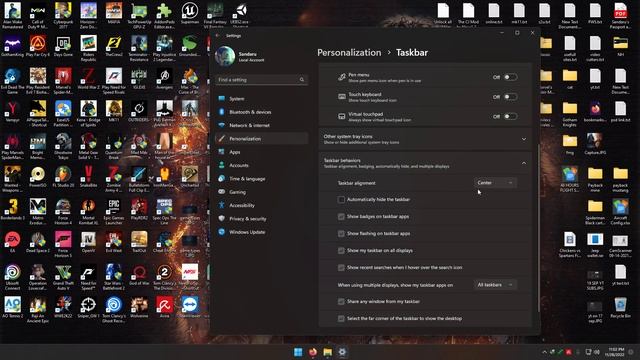The height and width of the screenshot is (360, 640).
Task: Select Borderlands 3 desktop icon
Action: click(x=12, y=209)
